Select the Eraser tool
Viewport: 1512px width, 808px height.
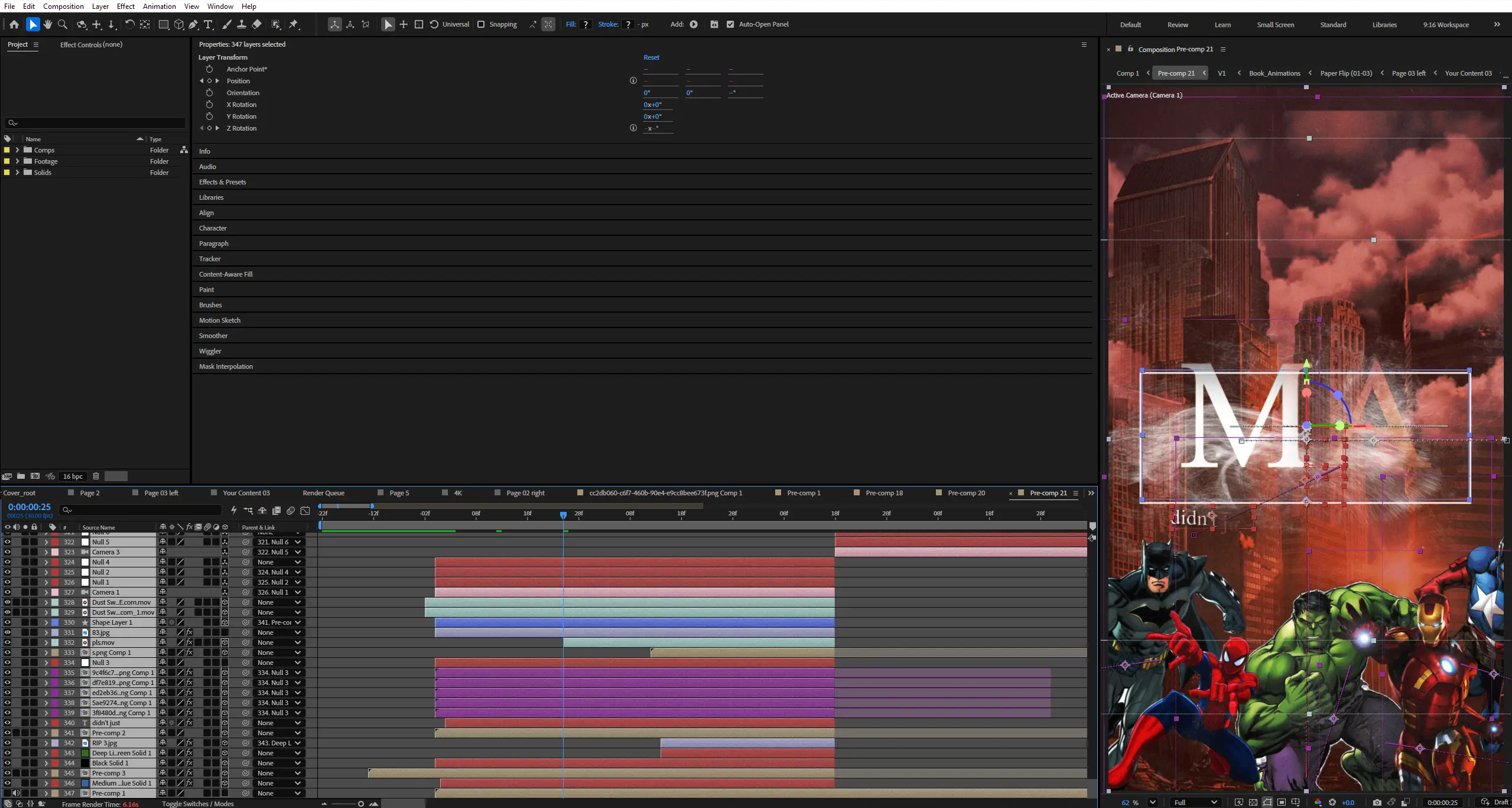coord(256,24)
